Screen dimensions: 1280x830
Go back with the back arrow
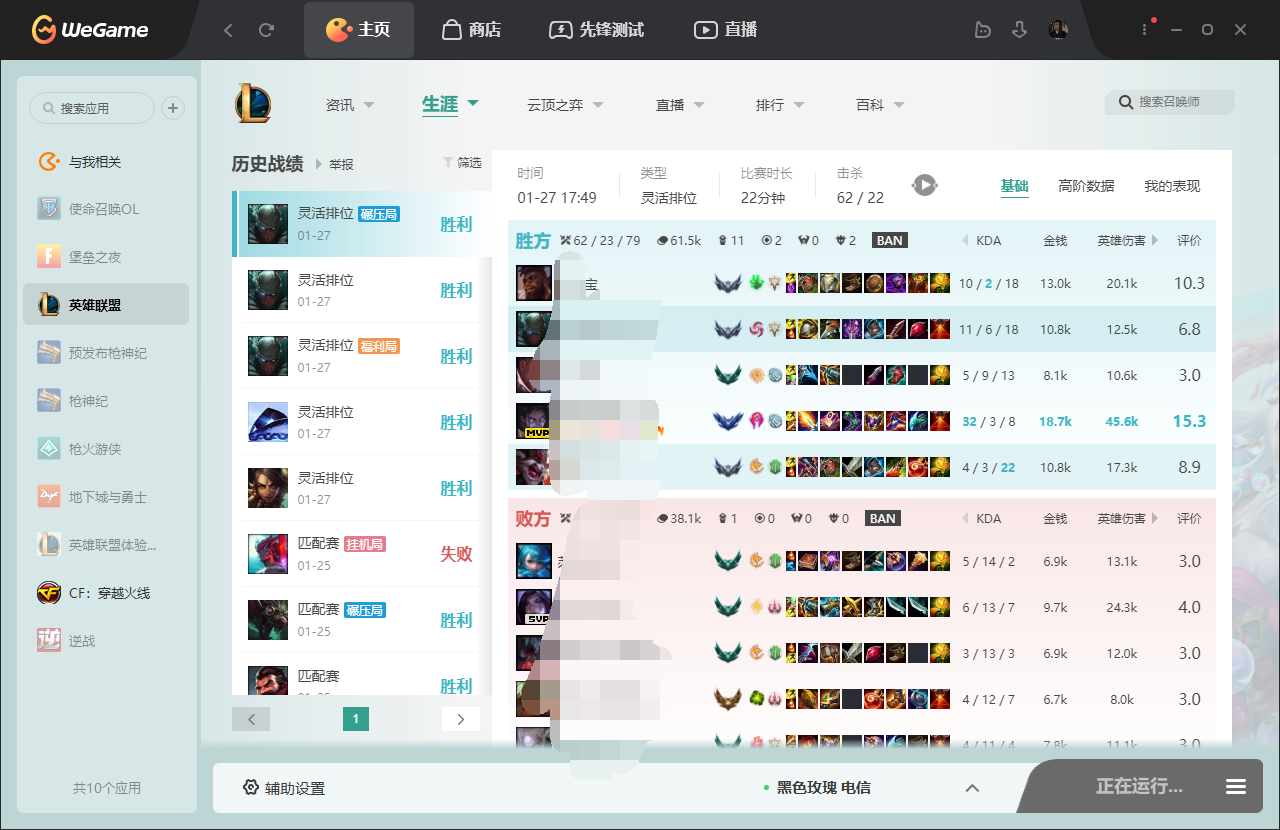[228, 30]
